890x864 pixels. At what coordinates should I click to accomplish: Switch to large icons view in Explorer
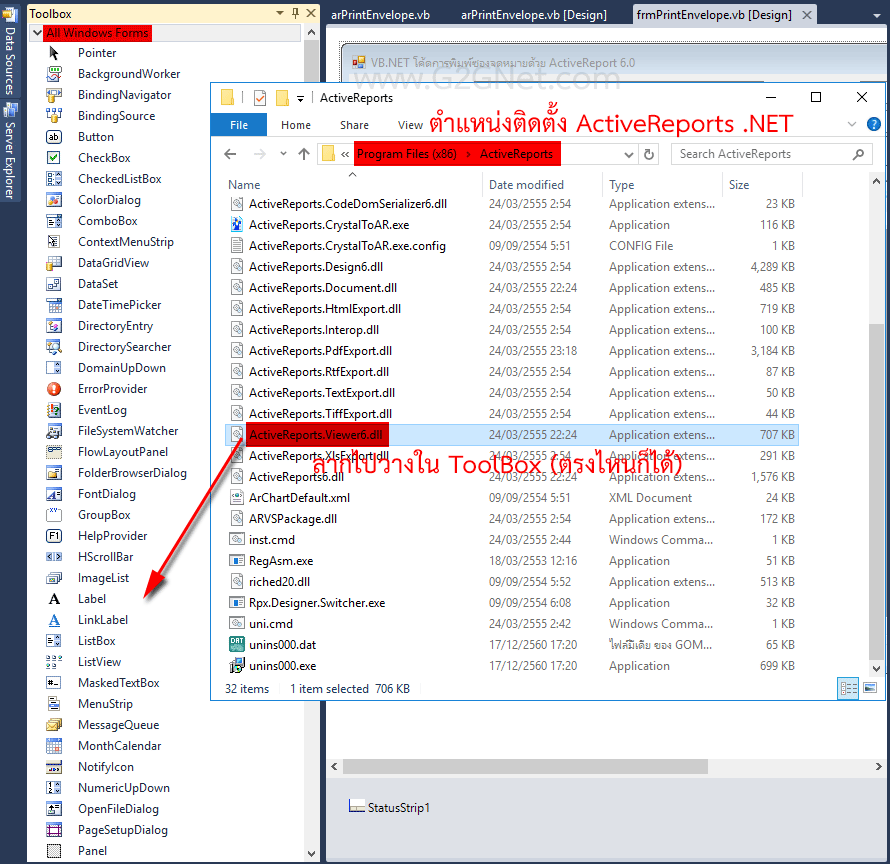point(870,689)
